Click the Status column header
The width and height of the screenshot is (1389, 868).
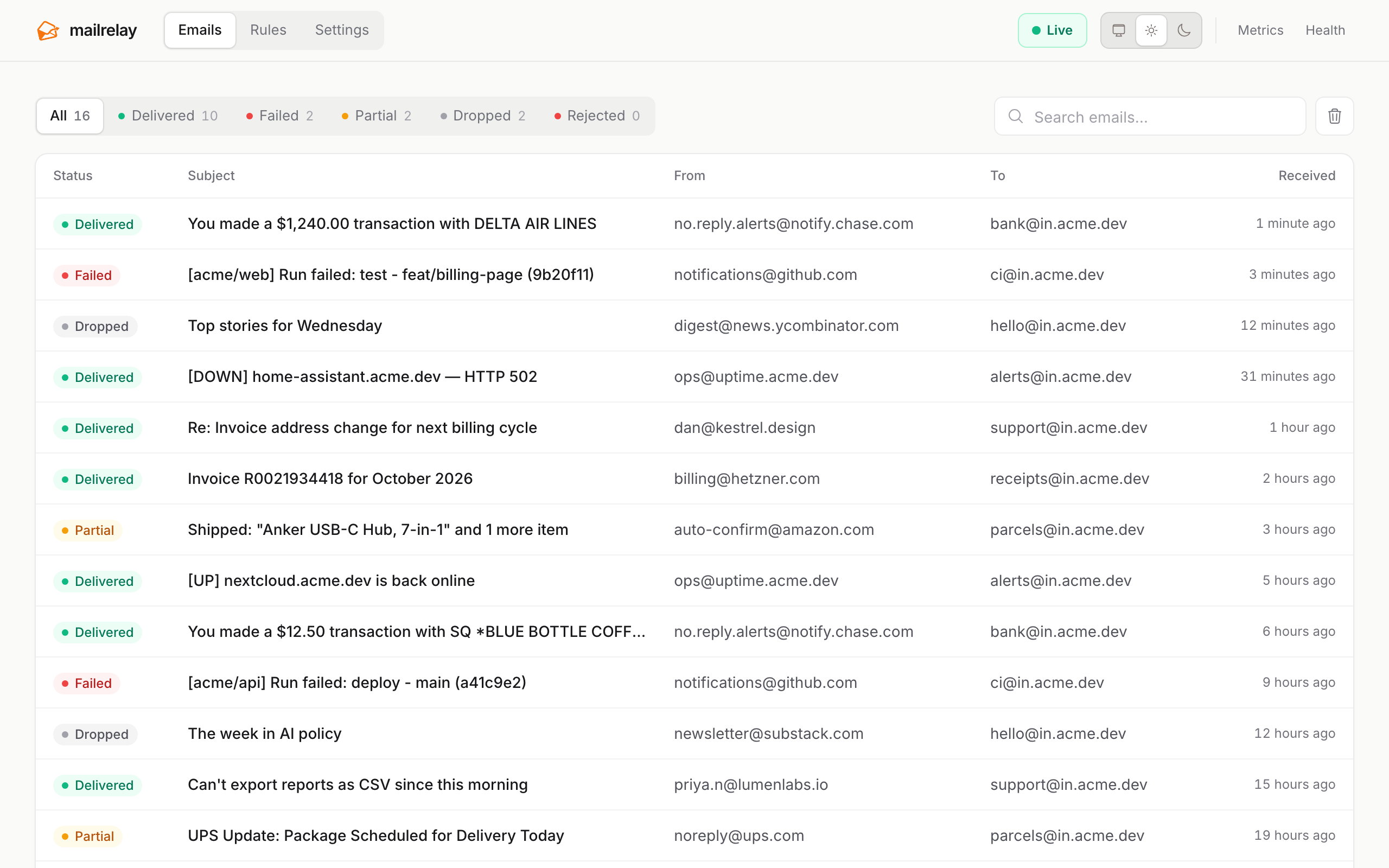73,176
